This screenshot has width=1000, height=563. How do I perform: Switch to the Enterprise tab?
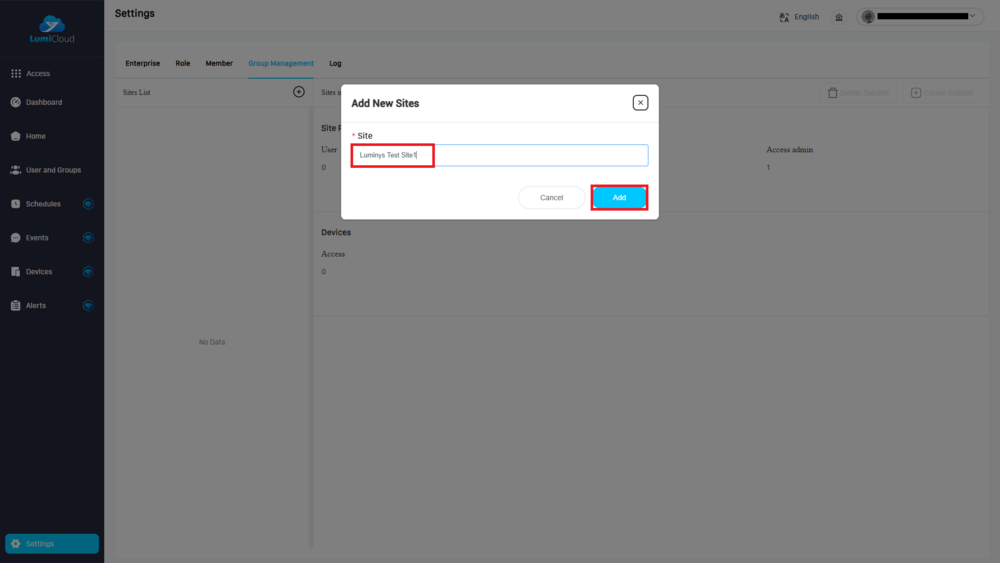[142, 64]
